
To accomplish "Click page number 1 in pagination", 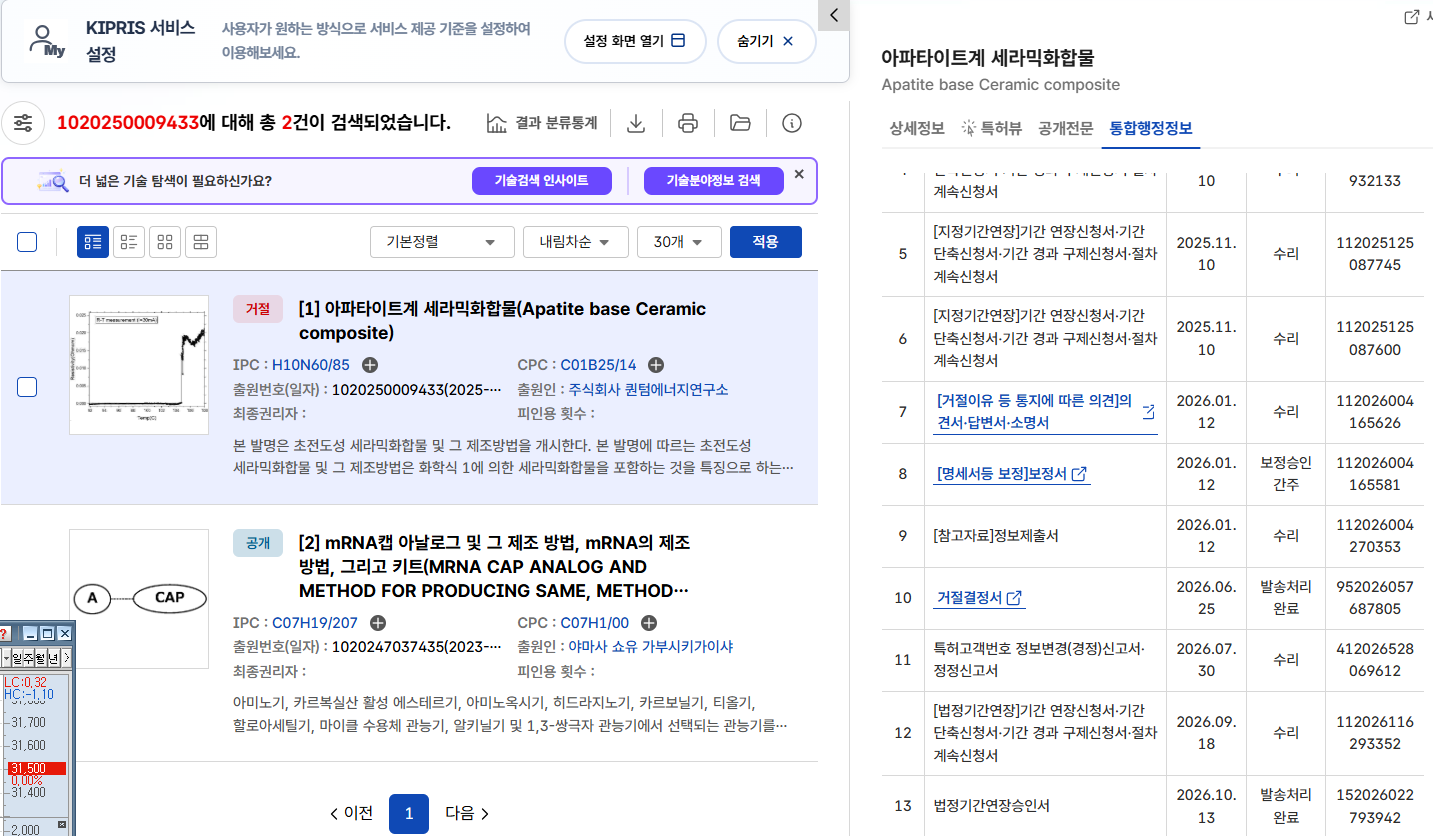I will click(x=409, y=814).
